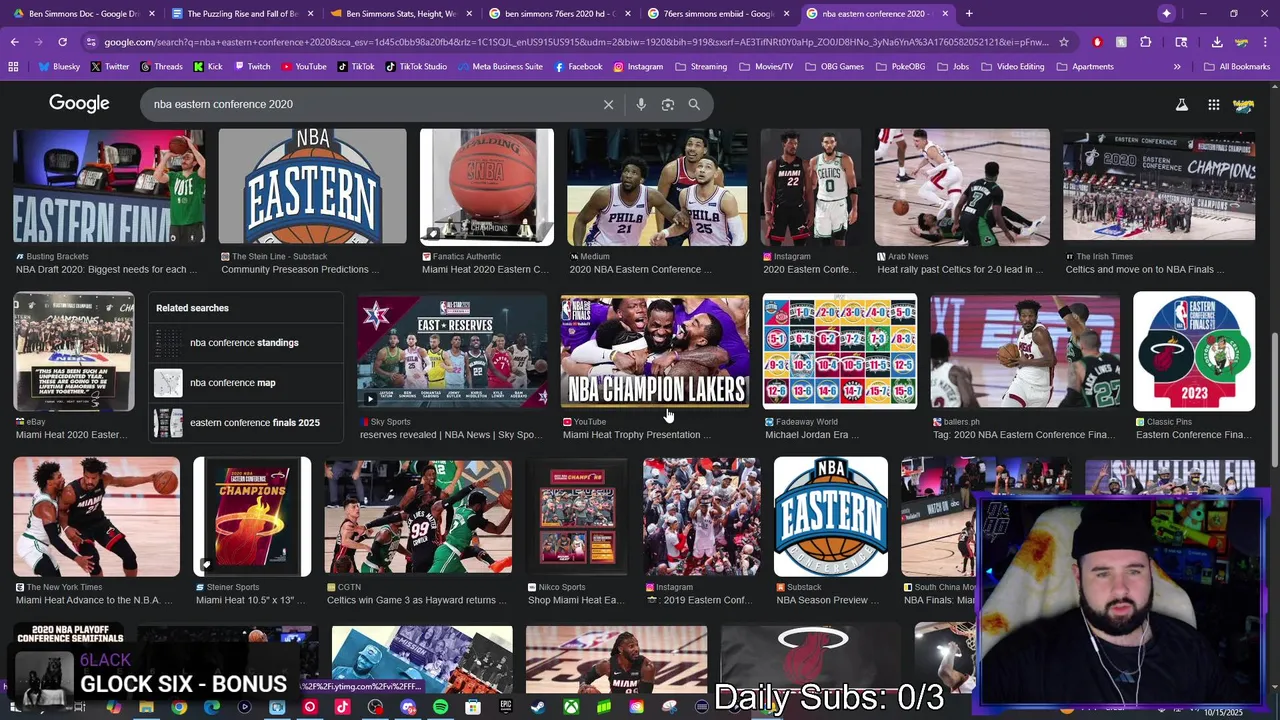Reload the current page

pyautogui.click(x=62, y=42)
